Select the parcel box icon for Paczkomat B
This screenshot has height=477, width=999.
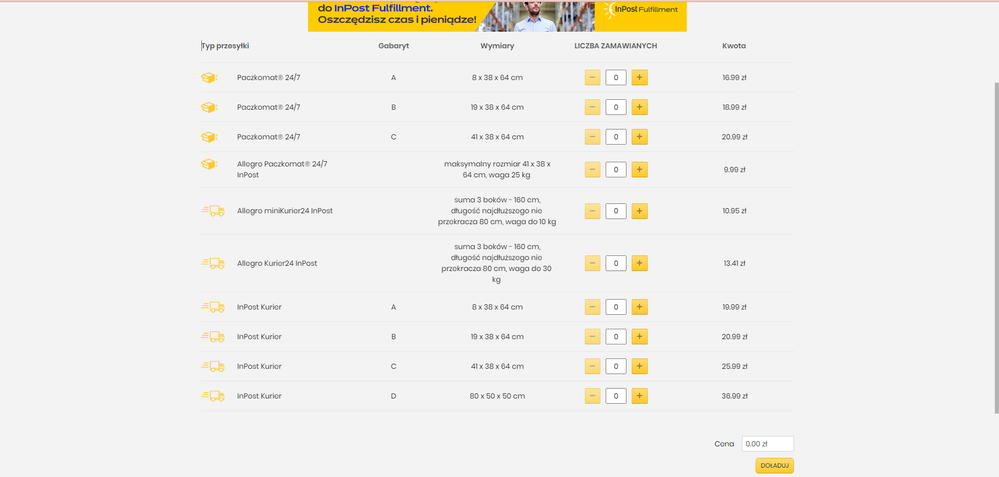[x=209, y=107]
